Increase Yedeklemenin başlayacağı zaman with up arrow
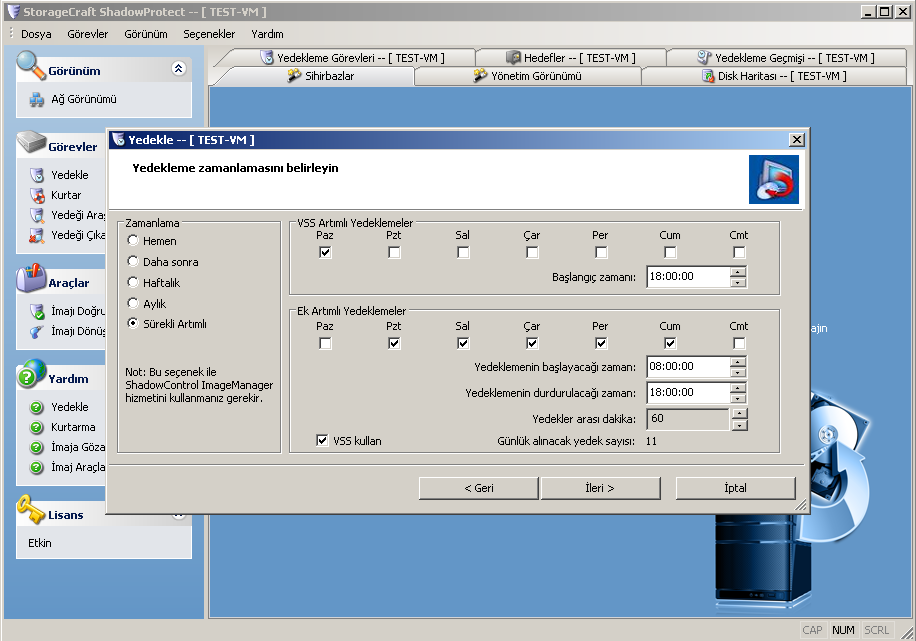The height and width of the screenshot is (641, 916). pyautogui.click(x=738, y=362)
